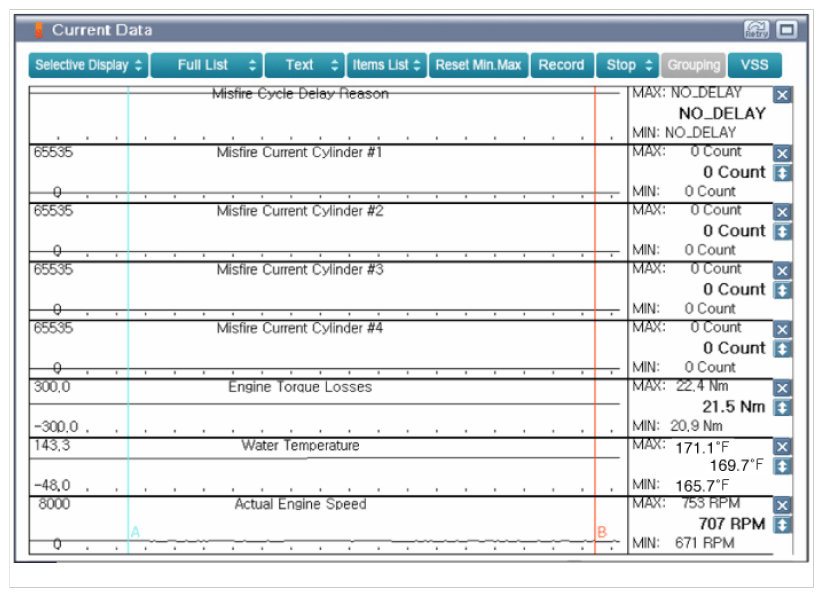This screenshot has width=823, height=597.
Task: Start recording with the Record button
Action: pyautogui.click(x=561, y=65)
